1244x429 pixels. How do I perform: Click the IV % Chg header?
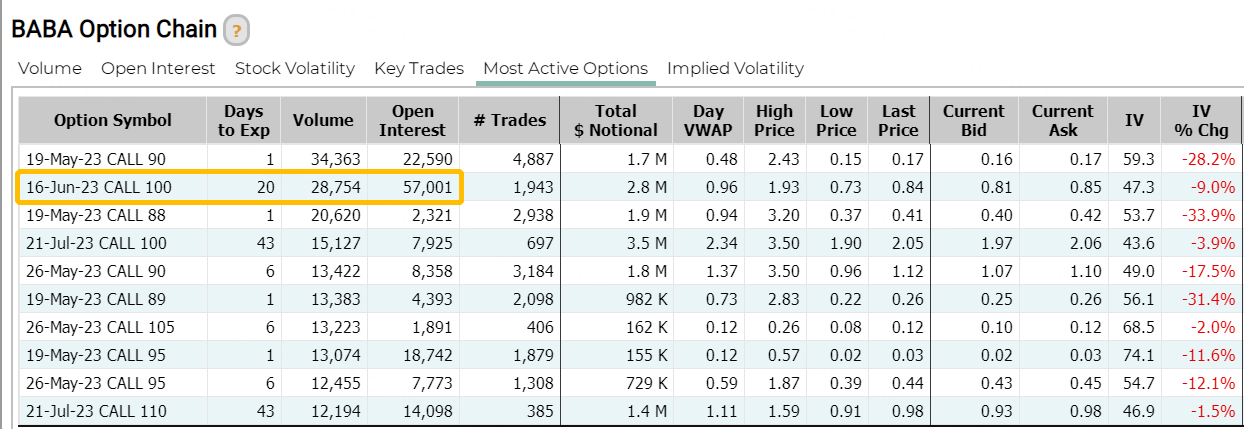pos(1201,120)
